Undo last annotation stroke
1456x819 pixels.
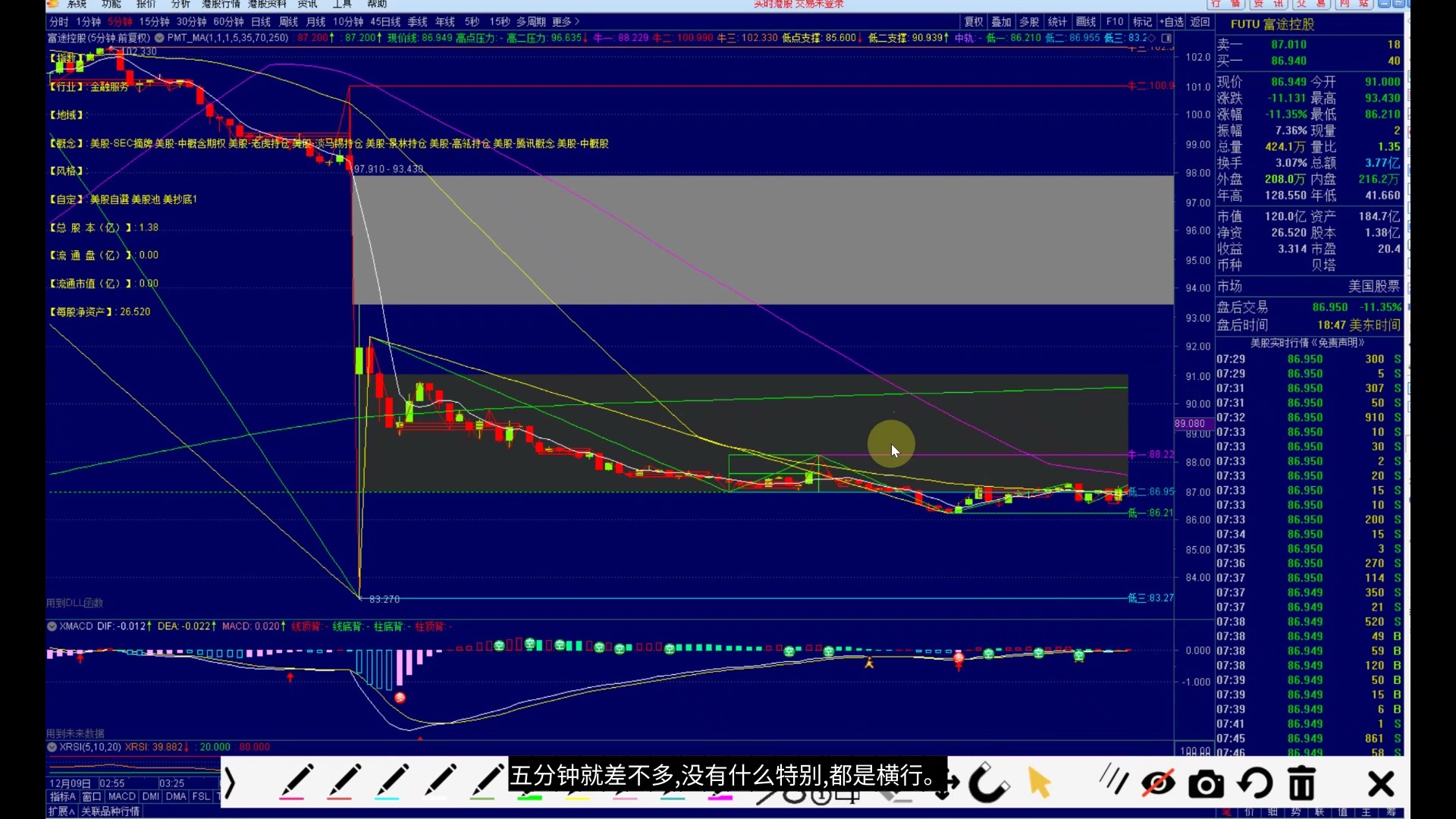point(1254,783)
